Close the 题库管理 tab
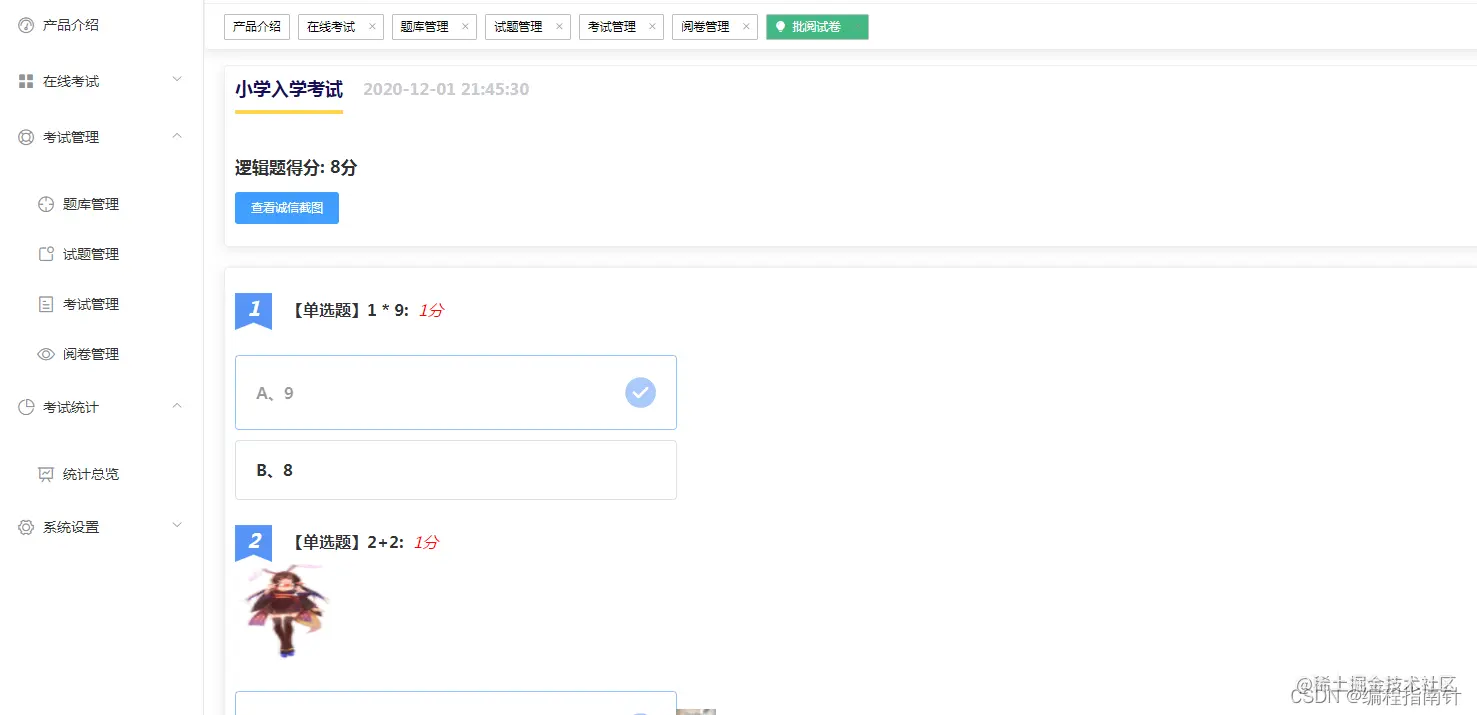Viewport: 1477px width, 715px height. coord(465,27)
